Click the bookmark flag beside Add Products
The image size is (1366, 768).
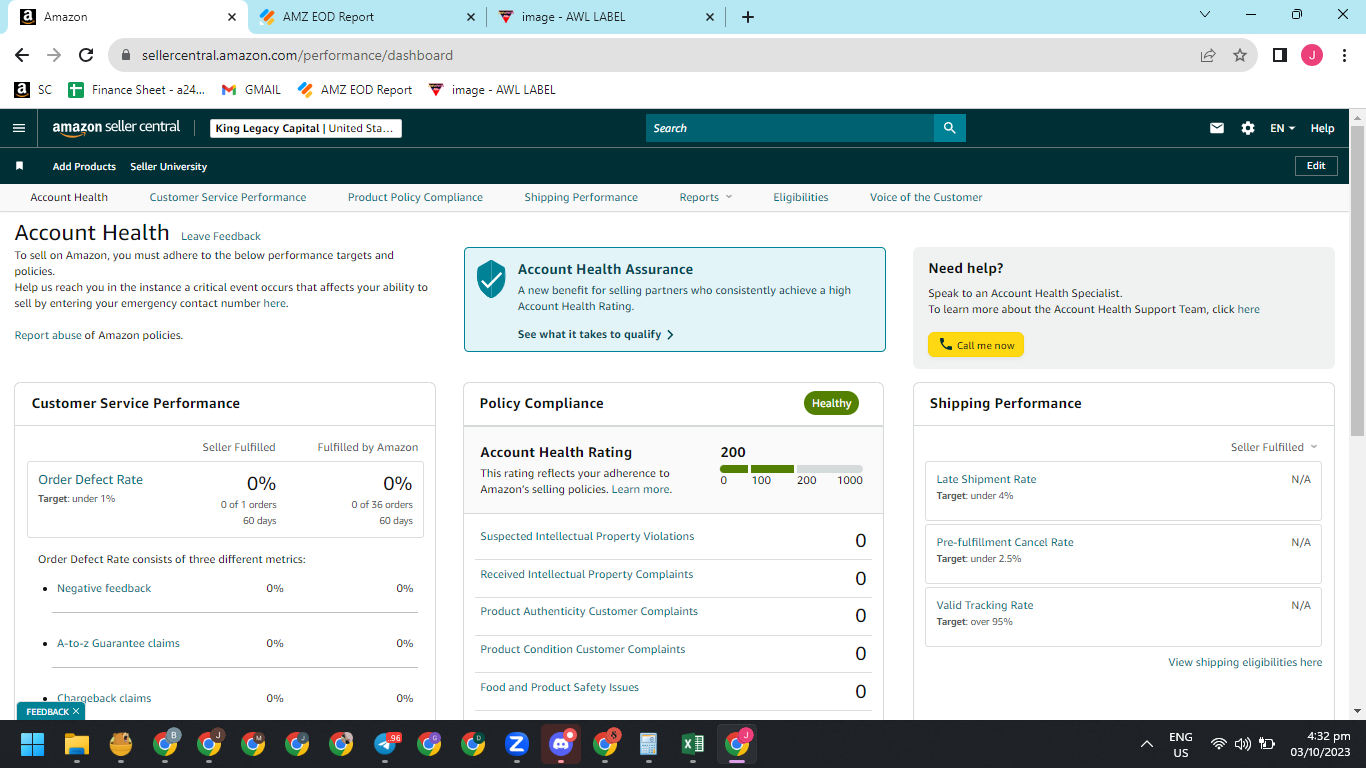pos(19,166)
